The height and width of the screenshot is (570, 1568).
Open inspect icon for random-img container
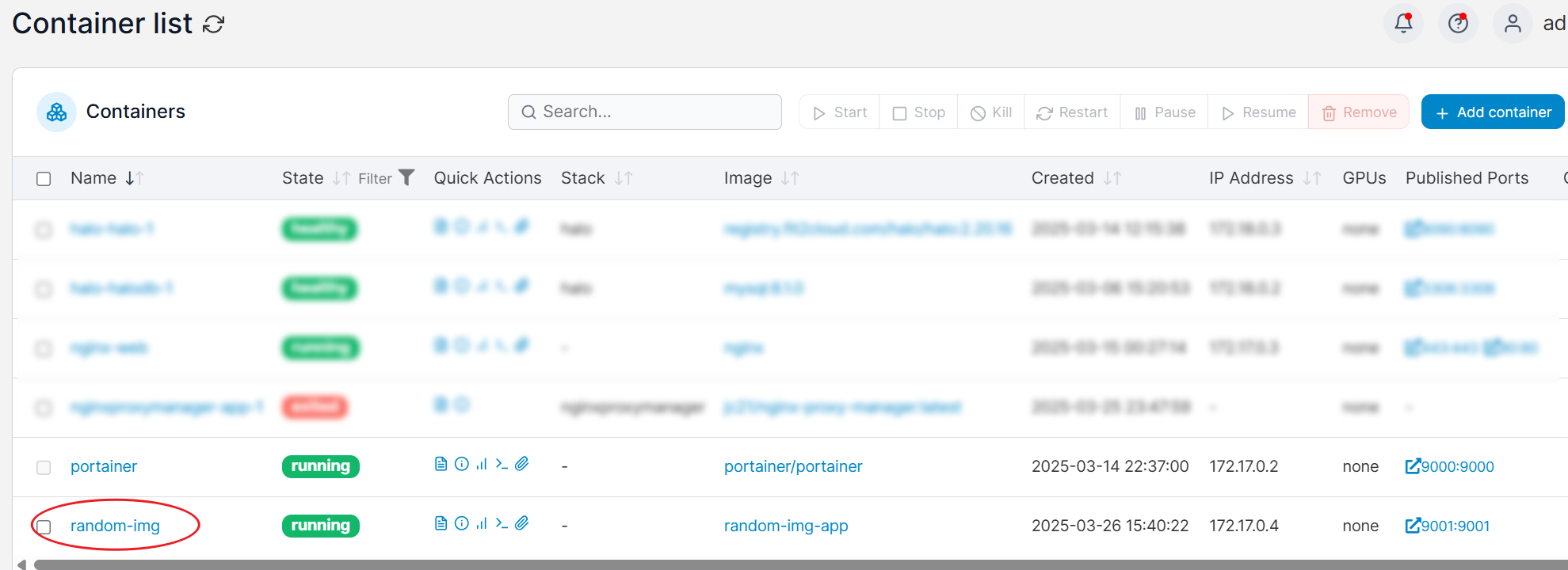tap(462, 523)
